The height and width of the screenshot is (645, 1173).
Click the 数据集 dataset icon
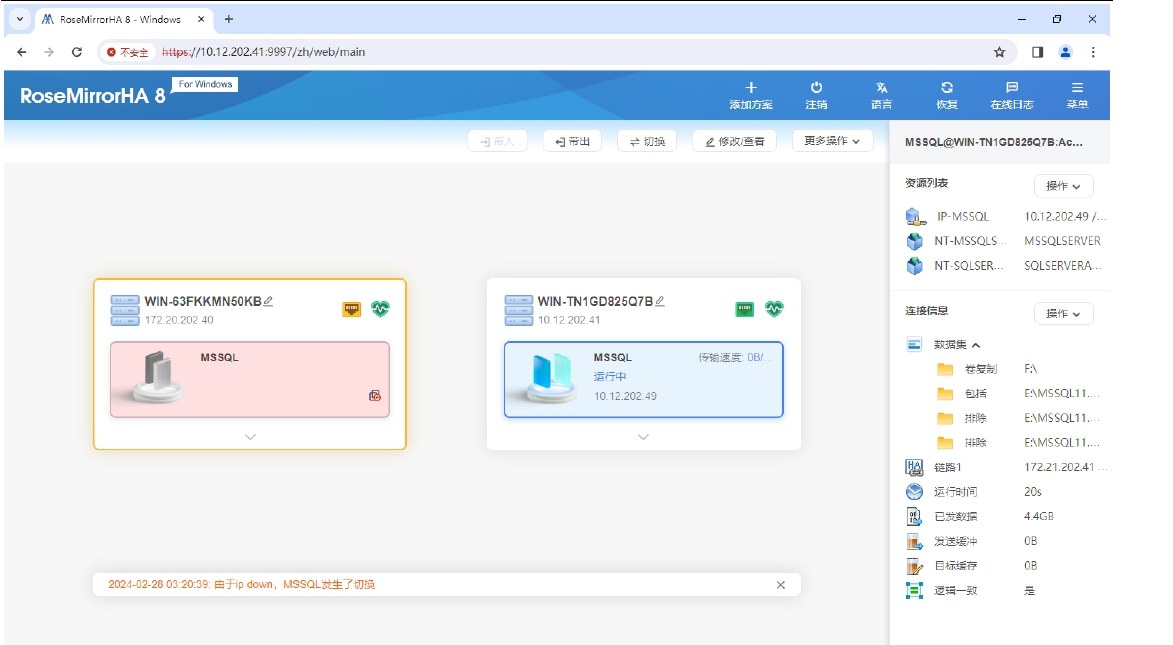pyautogui.click(x=914, y=344)
